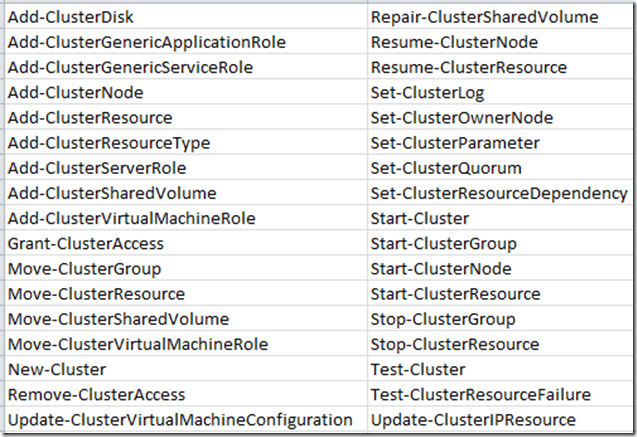Viewport: 637px width, 437px height.
Task: Click the Resume-ClusterNode cell
Action: click(x=454, y=42)
